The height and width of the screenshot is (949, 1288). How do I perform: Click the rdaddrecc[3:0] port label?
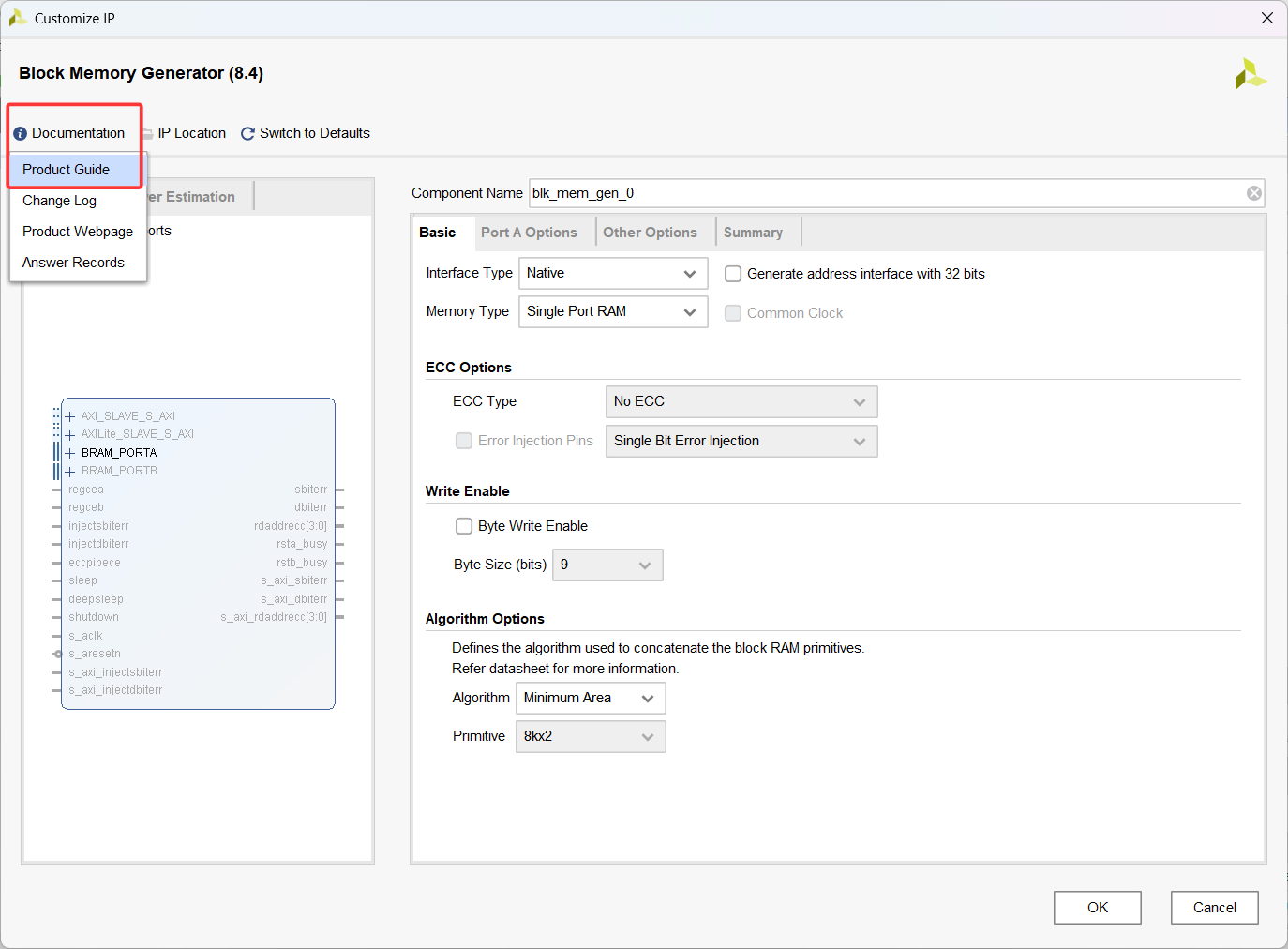pos(291,526)
